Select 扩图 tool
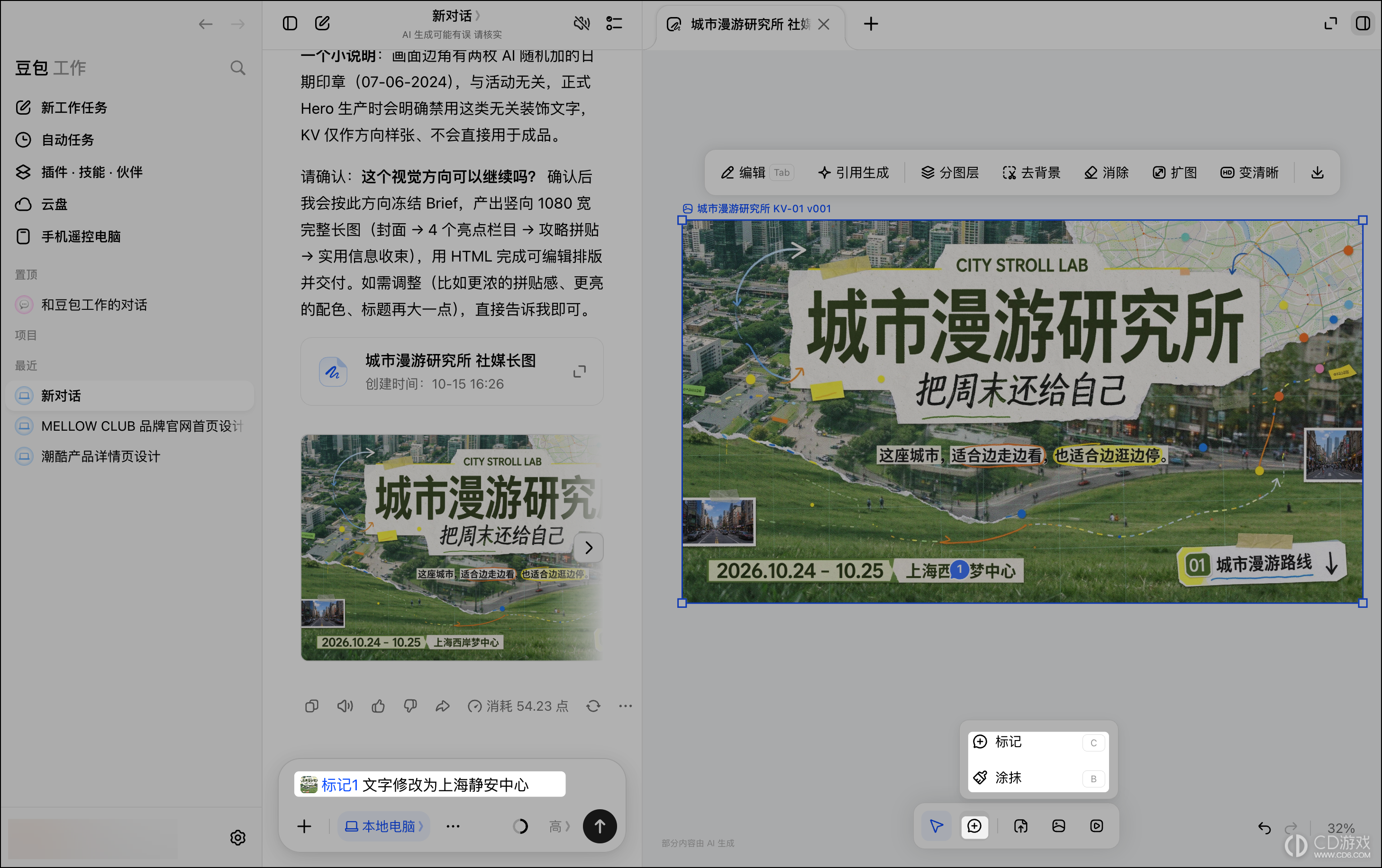 tap(1174, 172)
